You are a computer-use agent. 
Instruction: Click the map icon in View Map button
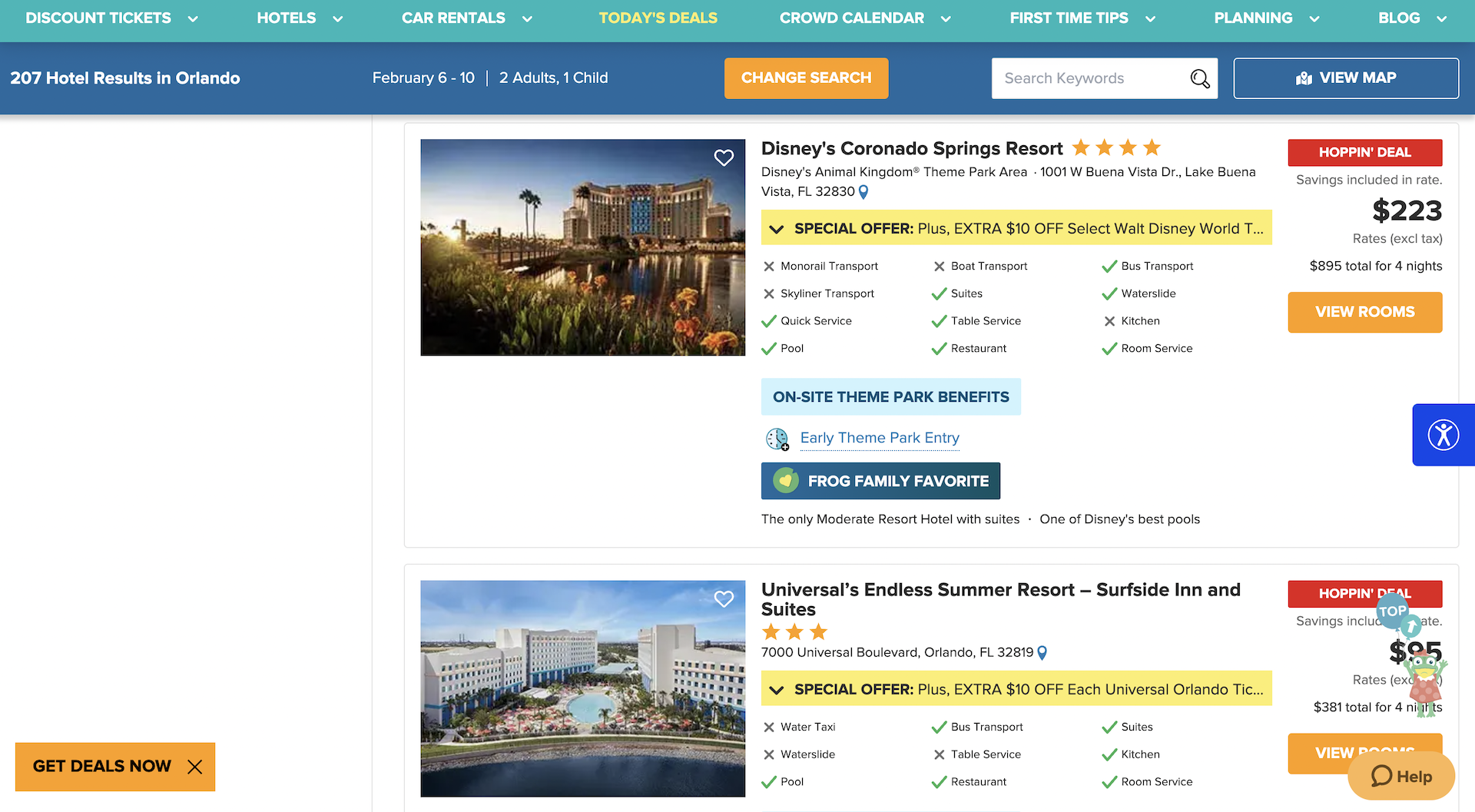coord(1304,78)
